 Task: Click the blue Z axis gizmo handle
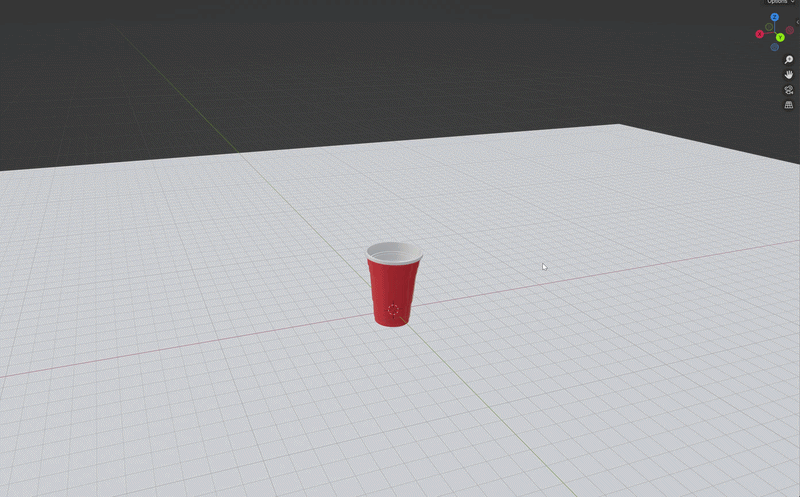(774, 17)
